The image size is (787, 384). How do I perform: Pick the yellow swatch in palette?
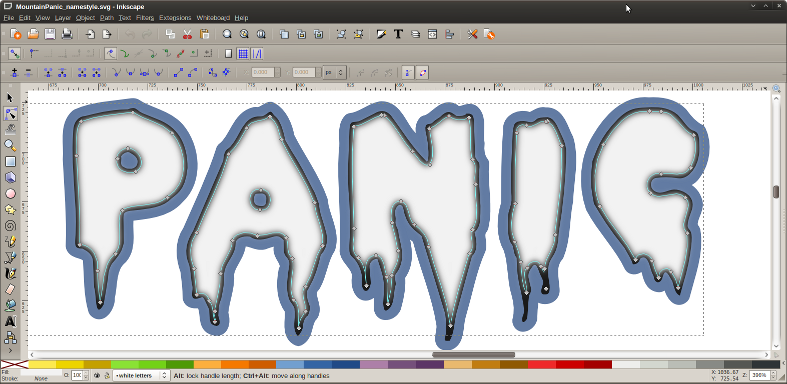(42, 364)
